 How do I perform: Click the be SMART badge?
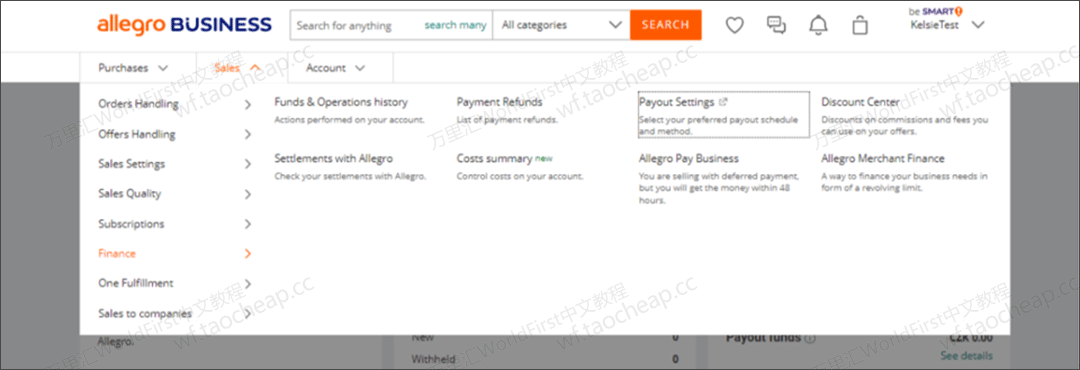pyautogui.click(x=935, y=12)
